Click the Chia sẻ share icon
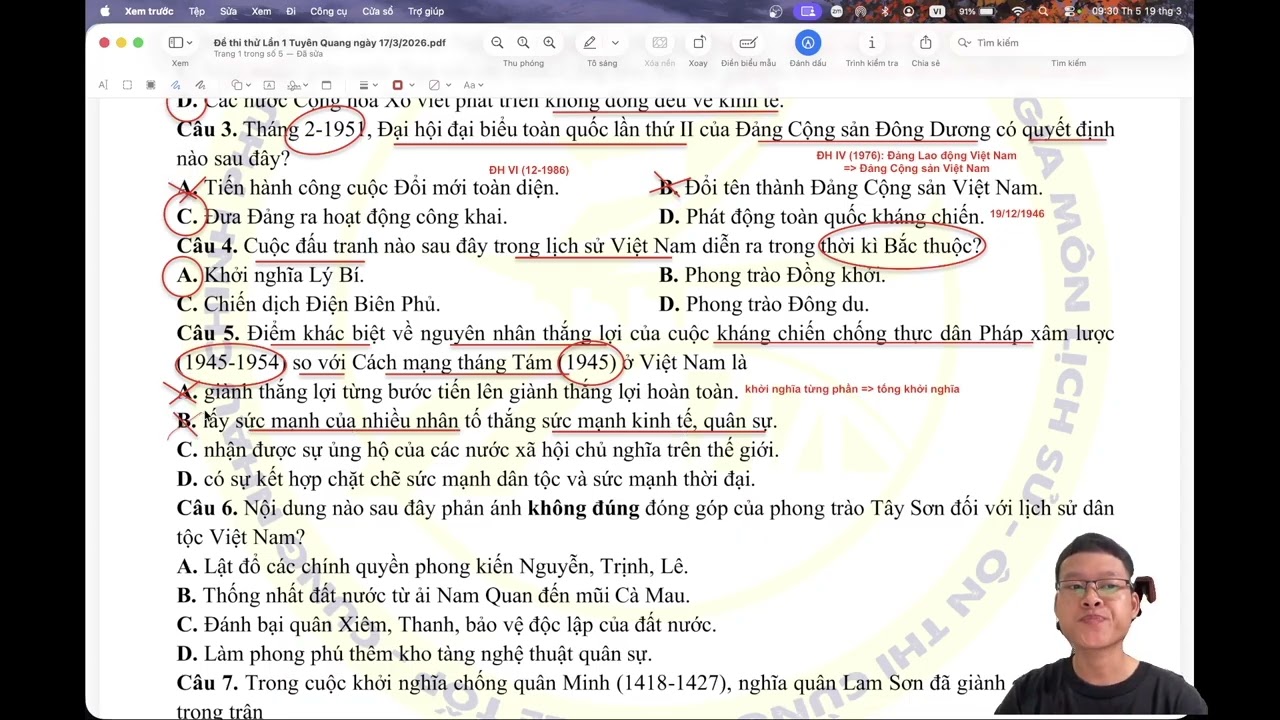 [925, 43]
